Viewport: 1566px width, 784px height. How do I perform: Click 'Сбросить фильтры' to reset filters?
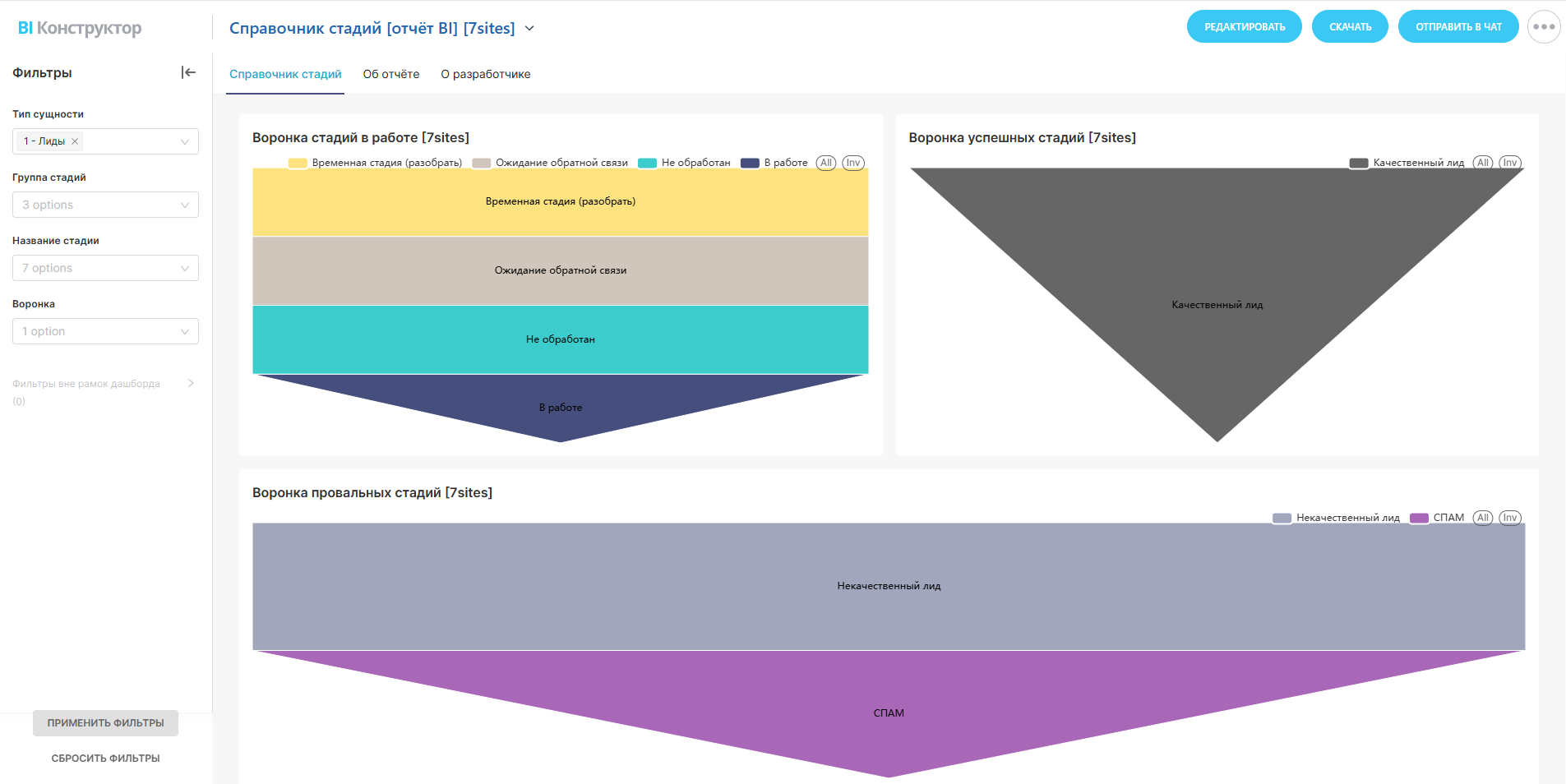(105, 759)
